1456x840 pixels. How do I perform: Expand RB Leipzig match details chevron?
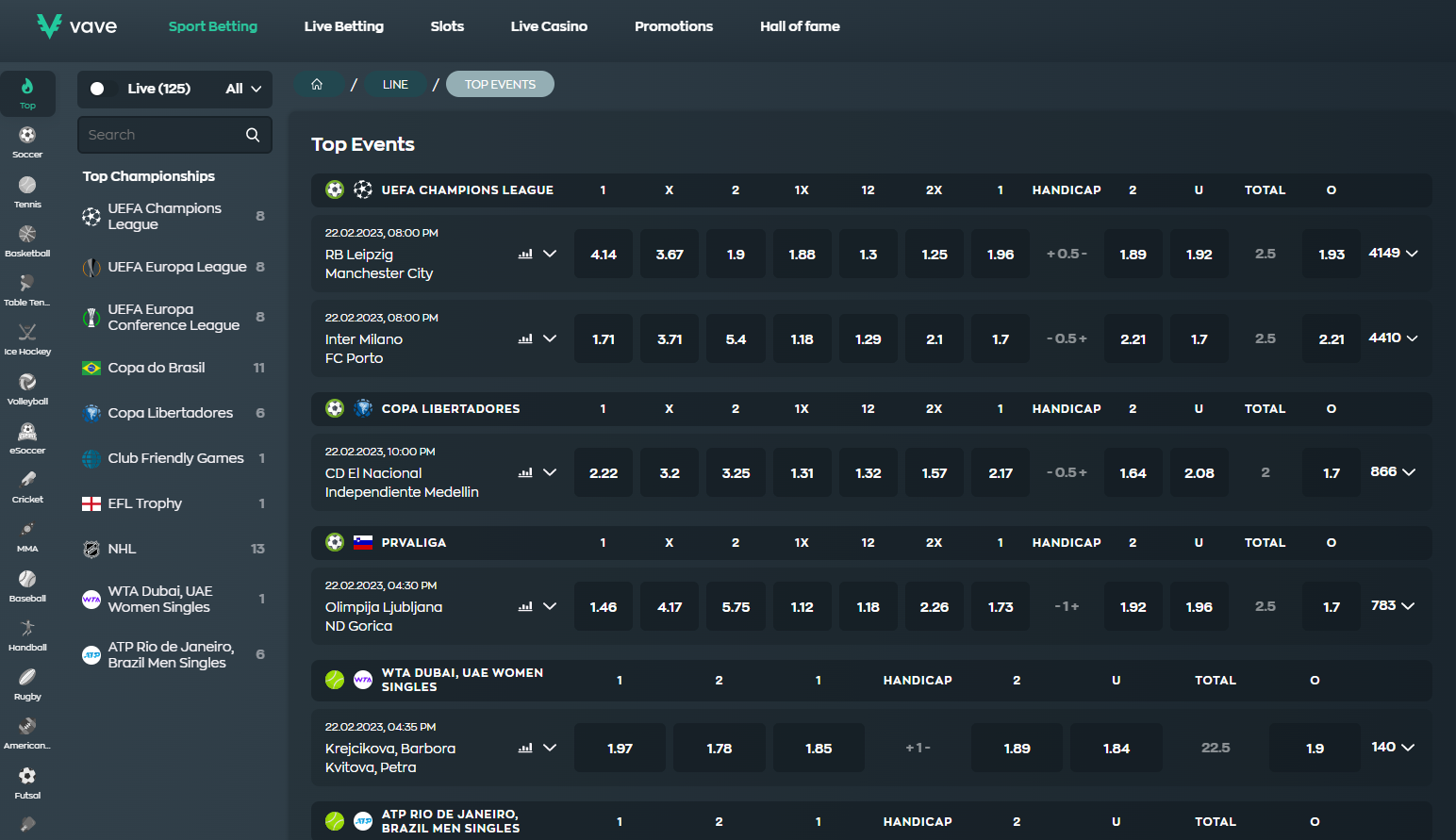tap(550, 255)
